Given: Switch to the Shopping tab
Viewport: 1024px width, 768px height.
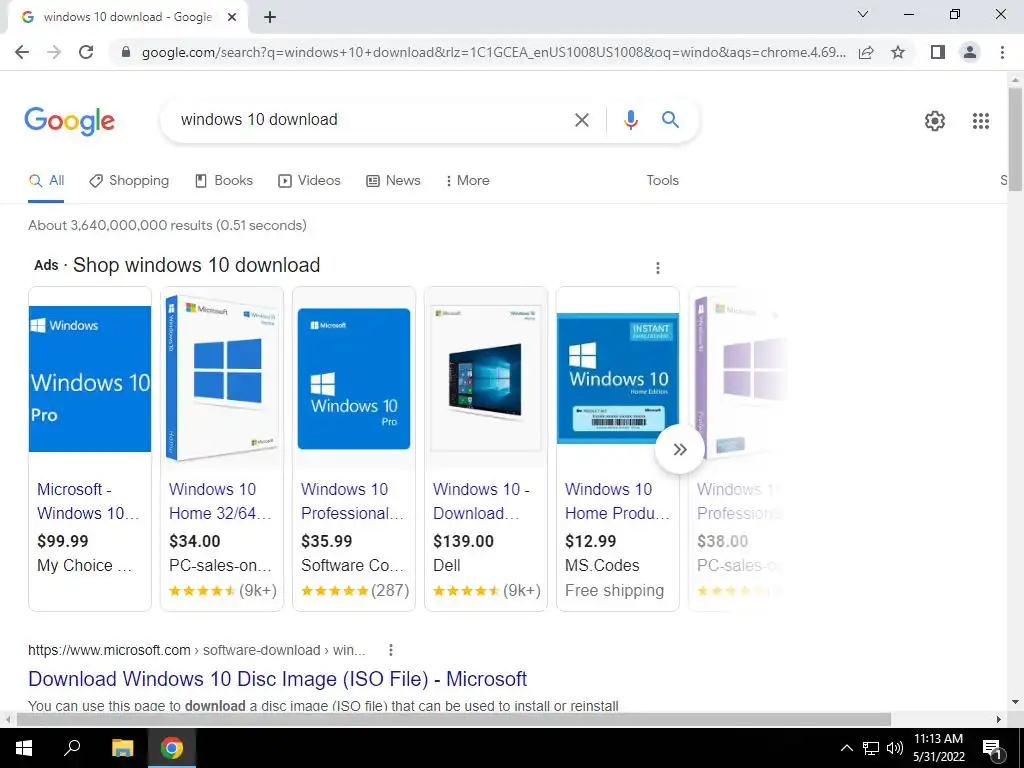Looking at the screenshot, I should [129, 181].
